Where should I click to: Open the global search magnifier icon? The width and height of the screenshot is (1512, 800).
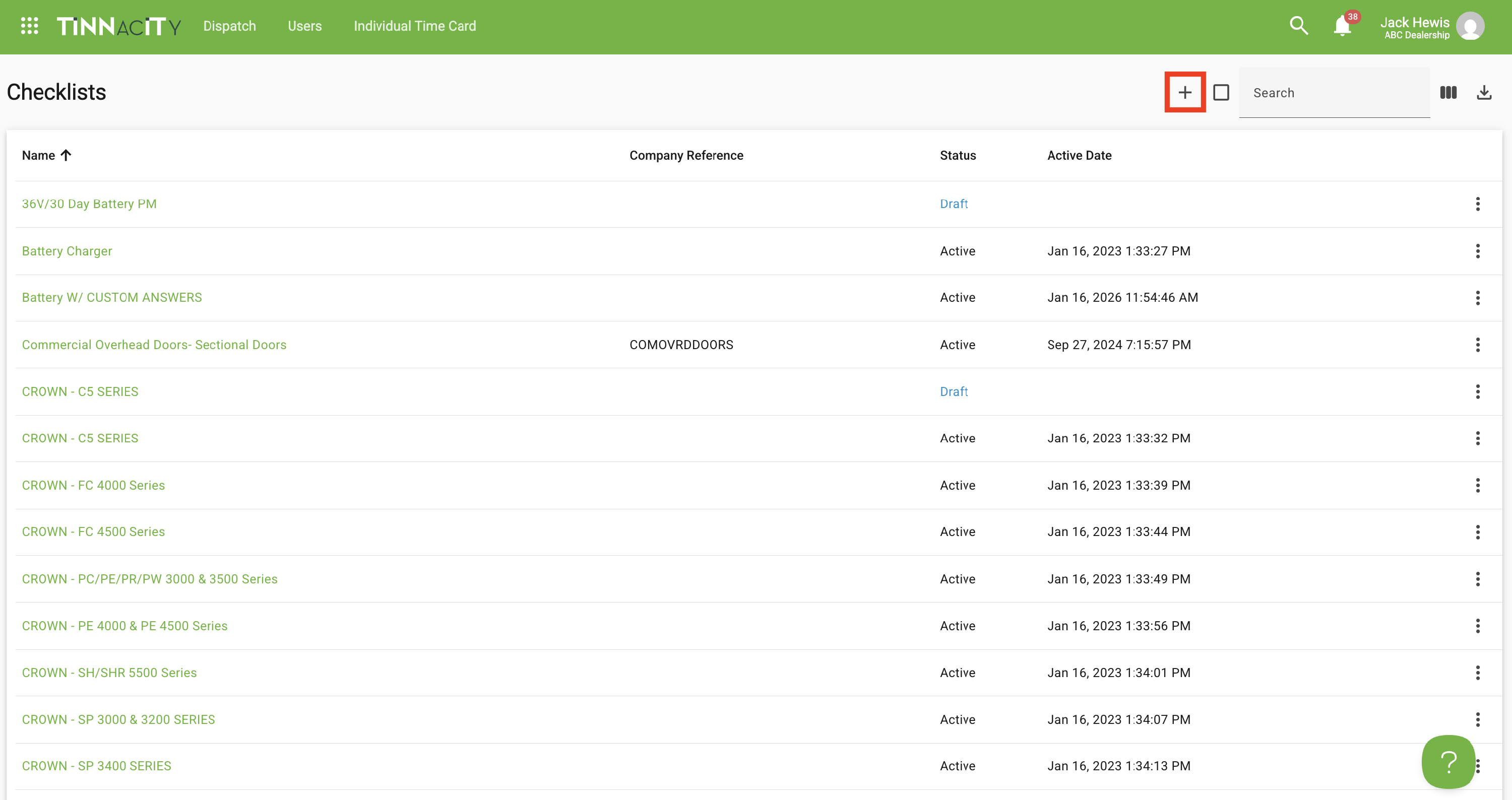[x=1298, y=26]
